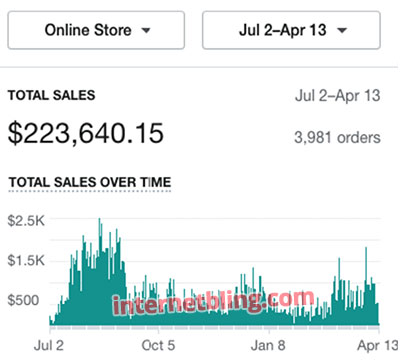The width and height of the screenshot is (400, 363).
Task: Open the Total Sales Over Time report link
Action: [x=90, y=182]
